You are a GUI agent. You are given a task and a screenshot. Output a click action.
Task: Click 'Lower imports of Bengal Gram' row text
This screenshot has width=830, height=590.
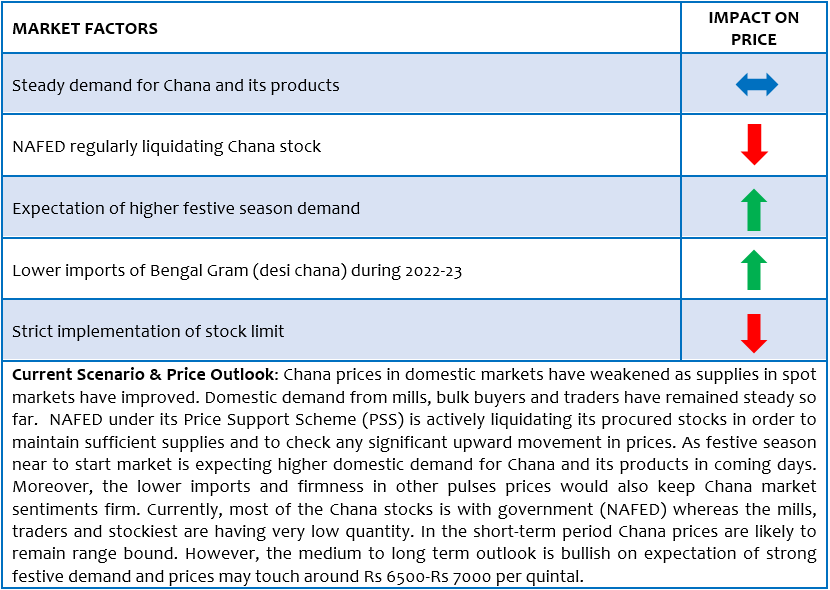click(237, 270)
